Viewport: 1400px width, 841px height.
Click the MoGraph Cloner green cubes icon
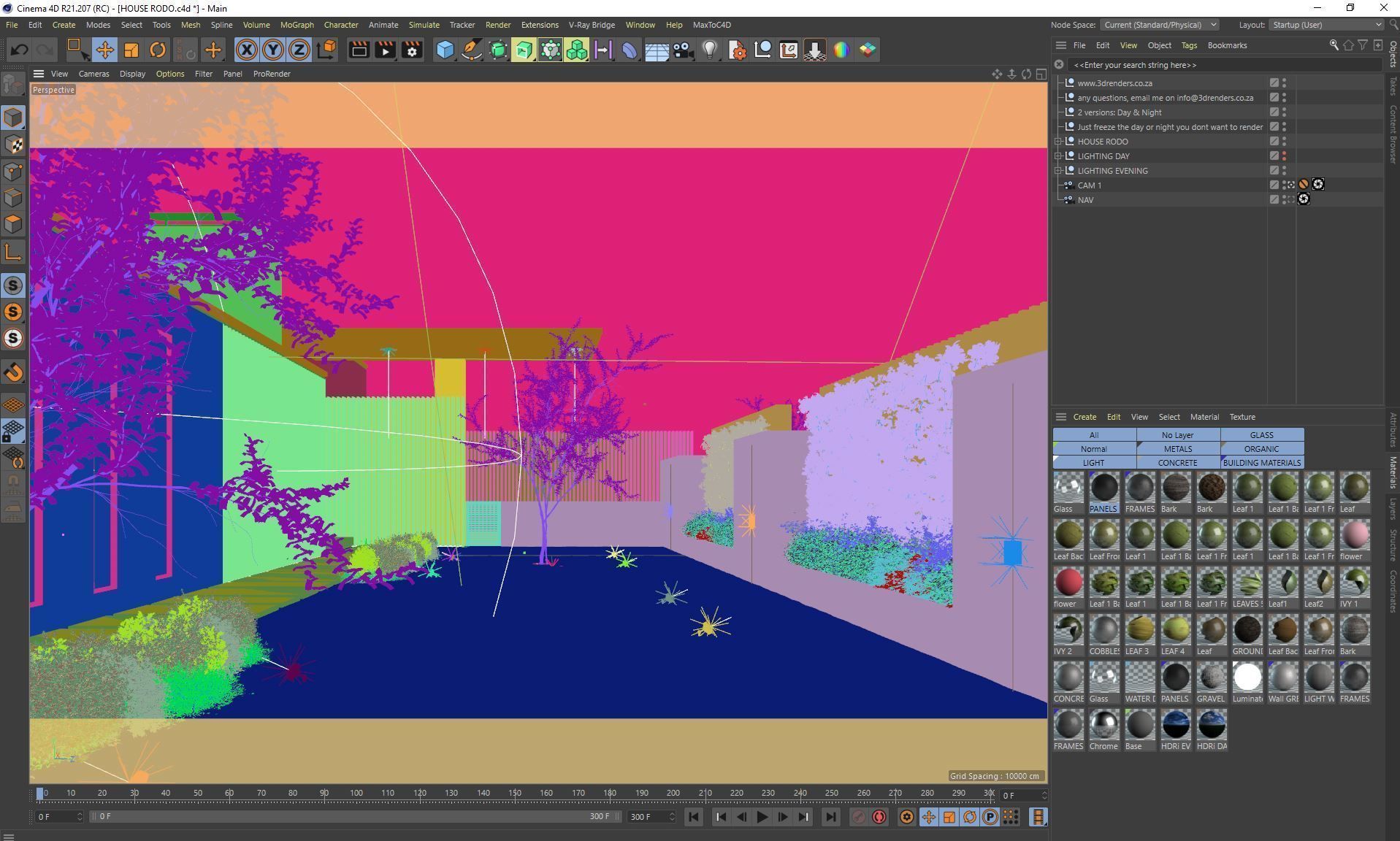[576, 50]
